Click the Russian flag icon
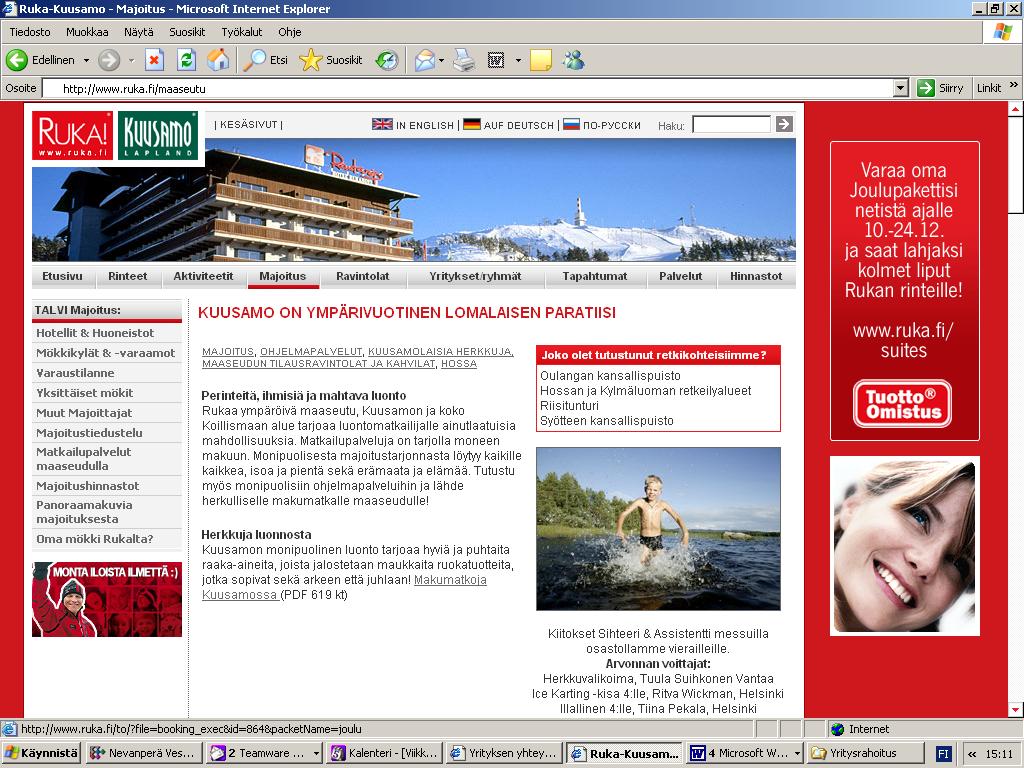Screen dimensions: 1024x768 click(x=571, y=124)
